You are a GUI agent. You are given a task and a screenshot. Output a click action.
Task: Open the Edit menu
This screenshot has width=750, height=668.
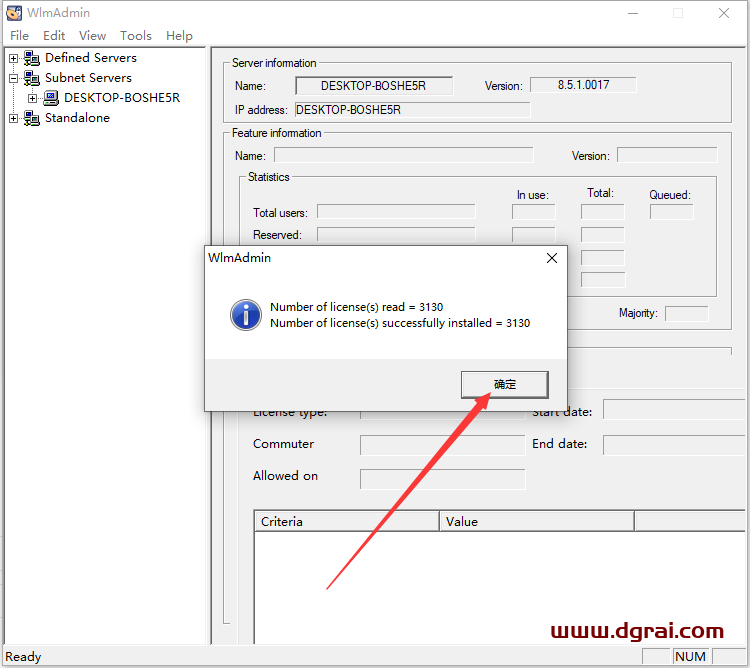[x=54, y=36]
